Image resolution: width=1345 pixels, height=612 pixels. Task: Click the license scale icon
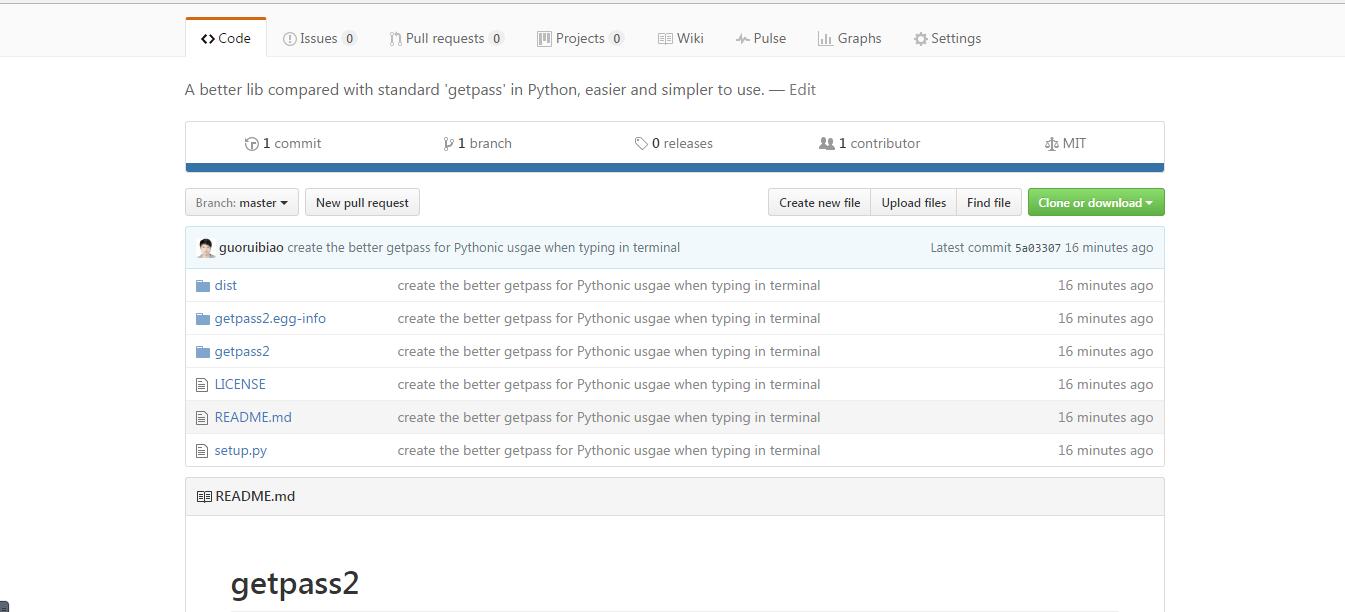click(1051, 144)
